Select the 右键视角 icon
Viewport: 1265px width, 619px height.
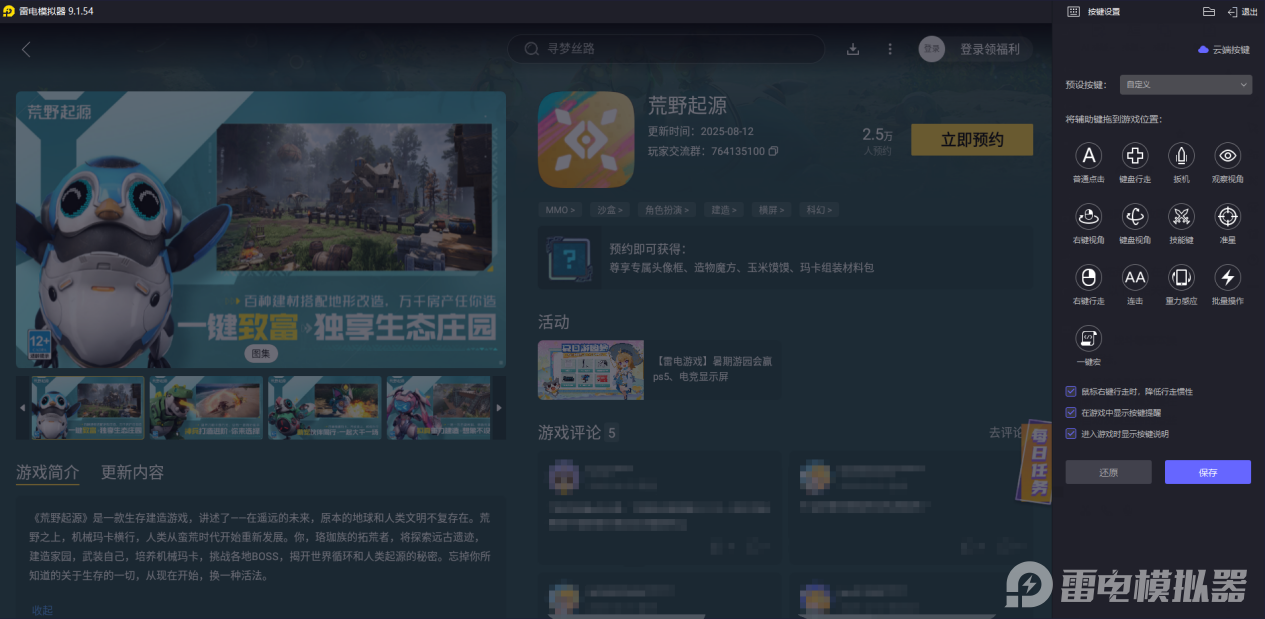click(1088, 216)
